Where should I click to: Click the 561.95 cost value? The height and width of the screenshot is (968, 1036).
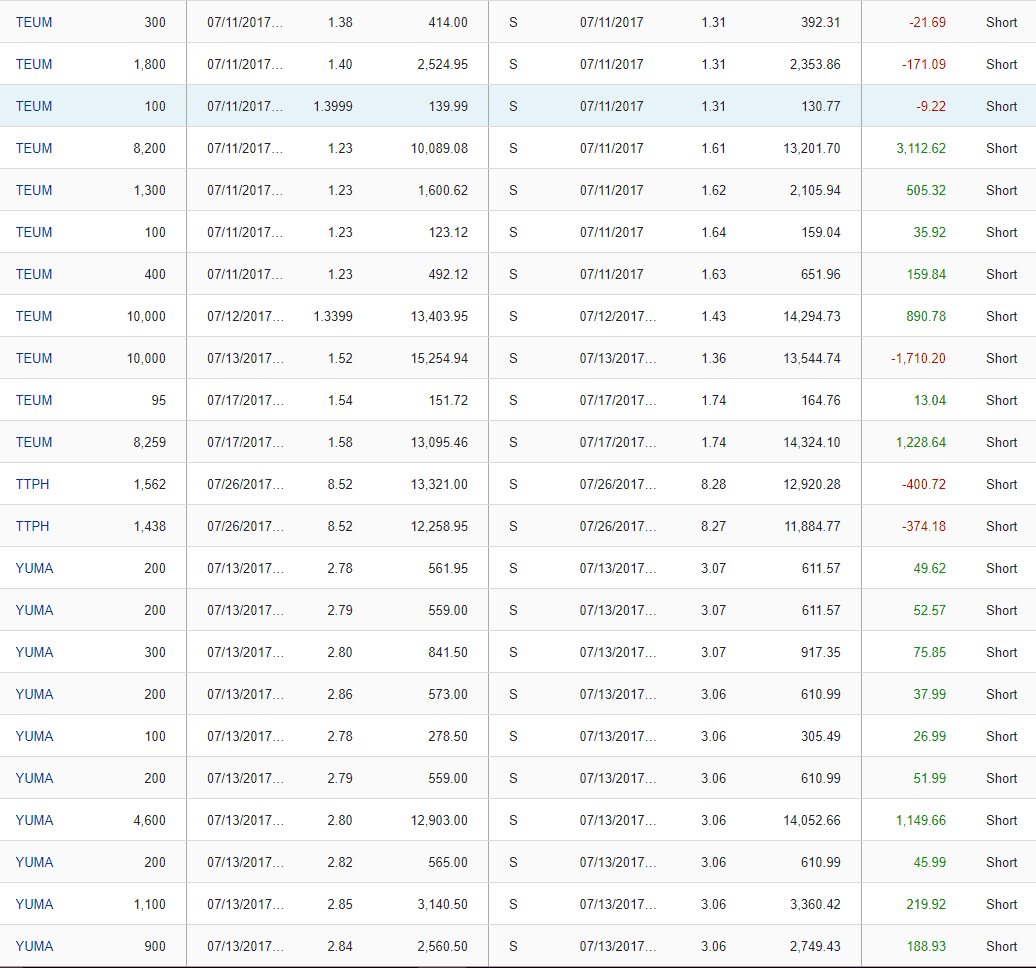(x=448, y=568)
